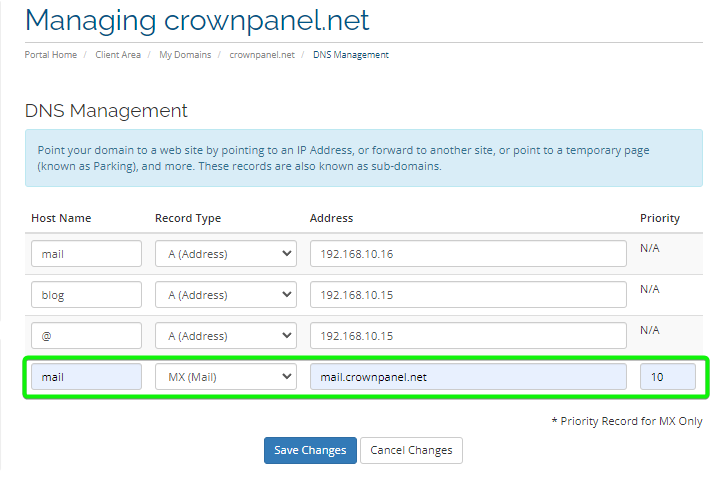Focus the @ host name field
The height and width of the screenshot is (483, 727).
coord(86,336)
